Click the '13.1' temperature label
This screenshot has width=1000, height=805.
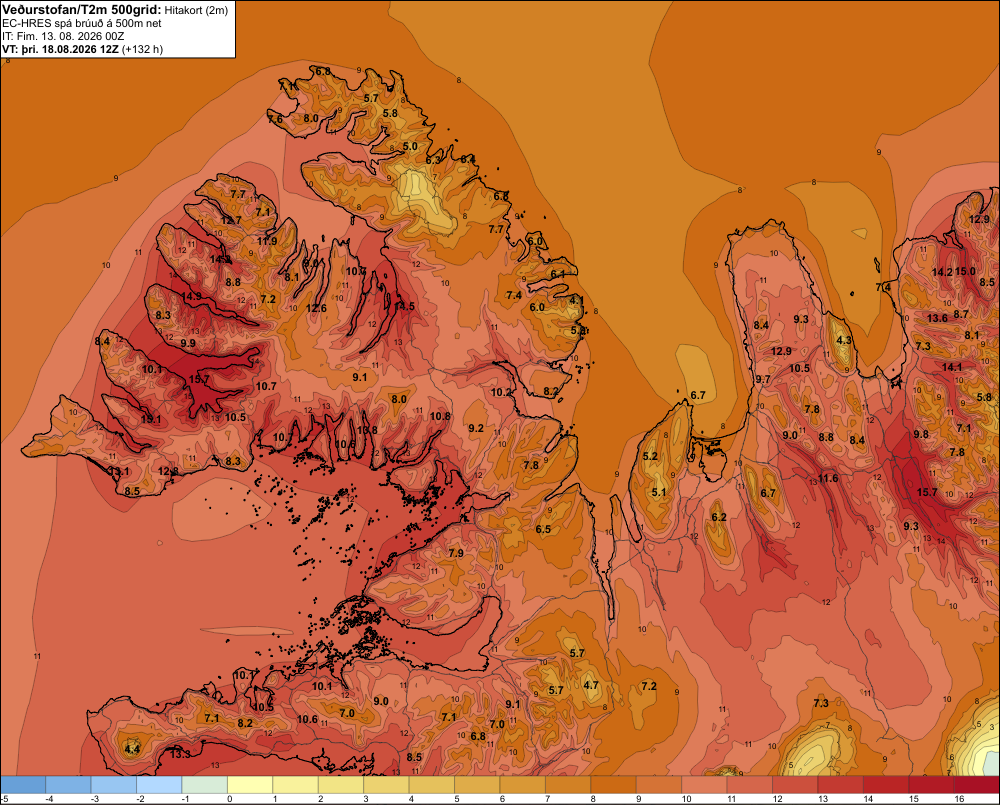pos(119,471)
